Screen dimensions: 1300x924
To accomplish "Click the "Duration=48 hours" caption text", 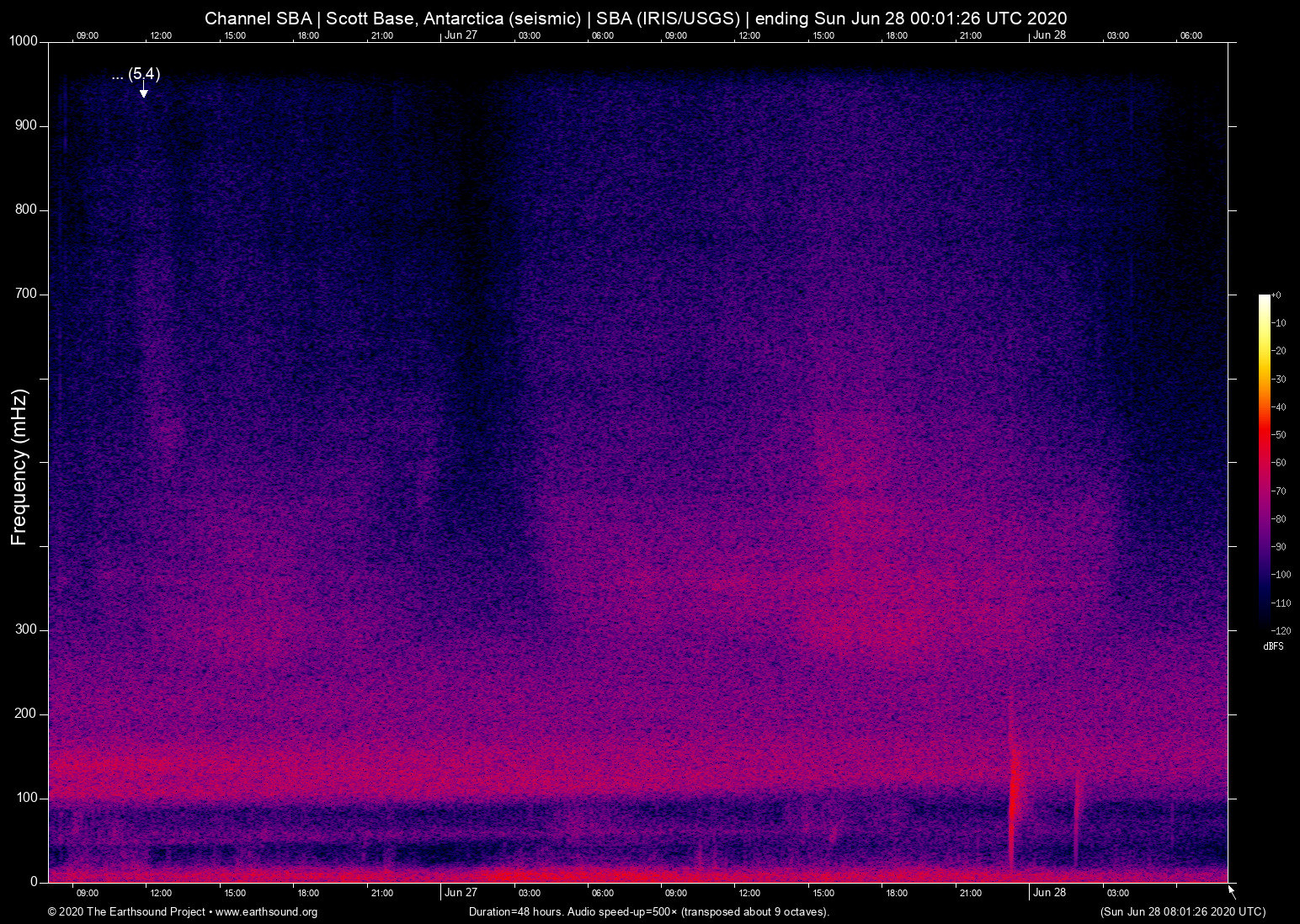I will tap(516, 912).
